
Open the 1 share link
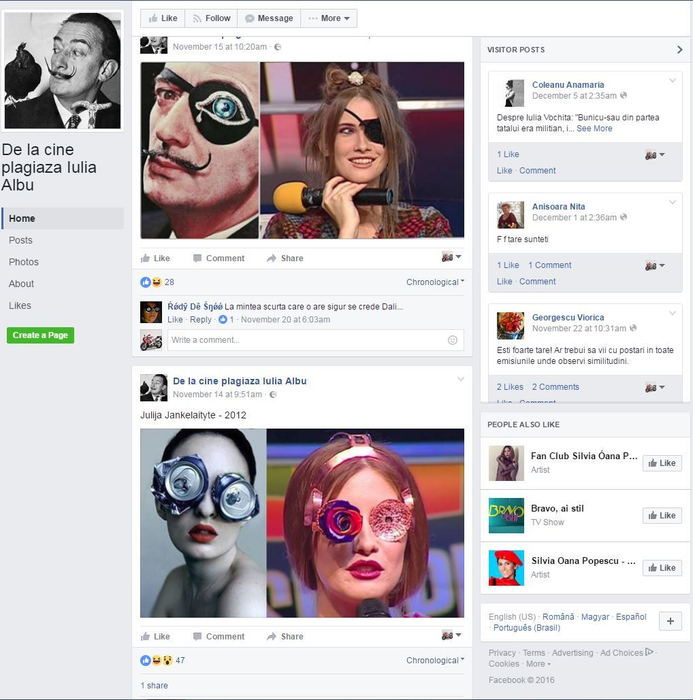pyautogui.click(x=154, y=686)
